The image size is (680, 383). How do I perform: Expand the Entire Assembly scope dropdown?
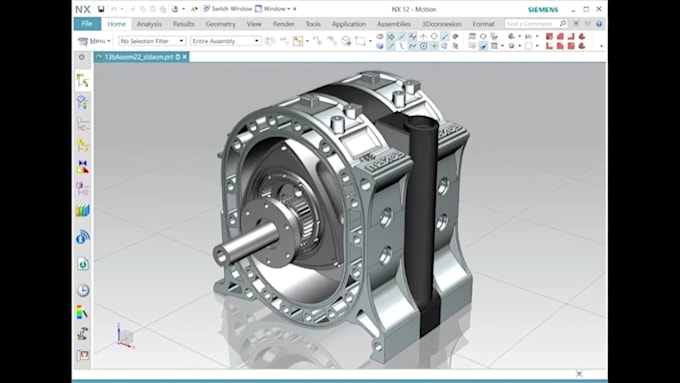[226, 41]
